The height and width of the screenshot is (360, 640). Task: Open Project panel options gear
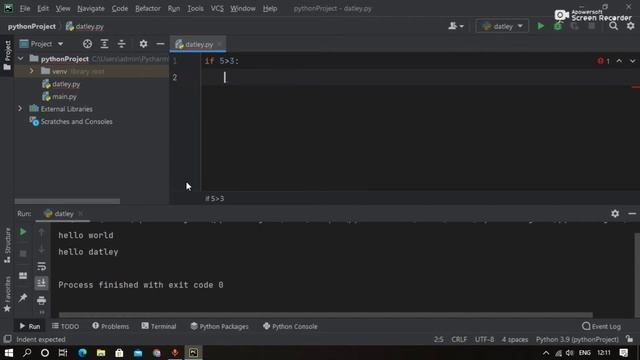coord(143,44)
